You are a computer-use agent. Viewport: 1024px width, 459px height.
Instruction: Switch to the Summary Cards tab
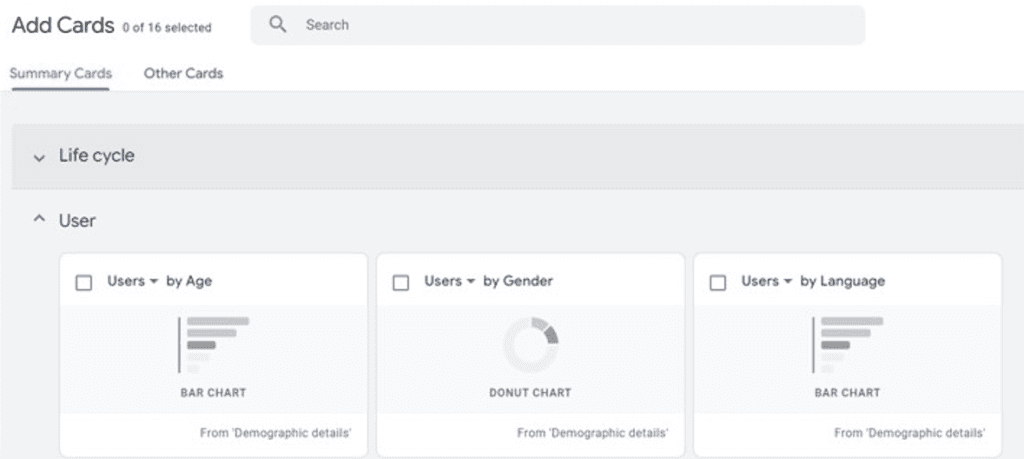pyautogui.click(x=61, y=73)
